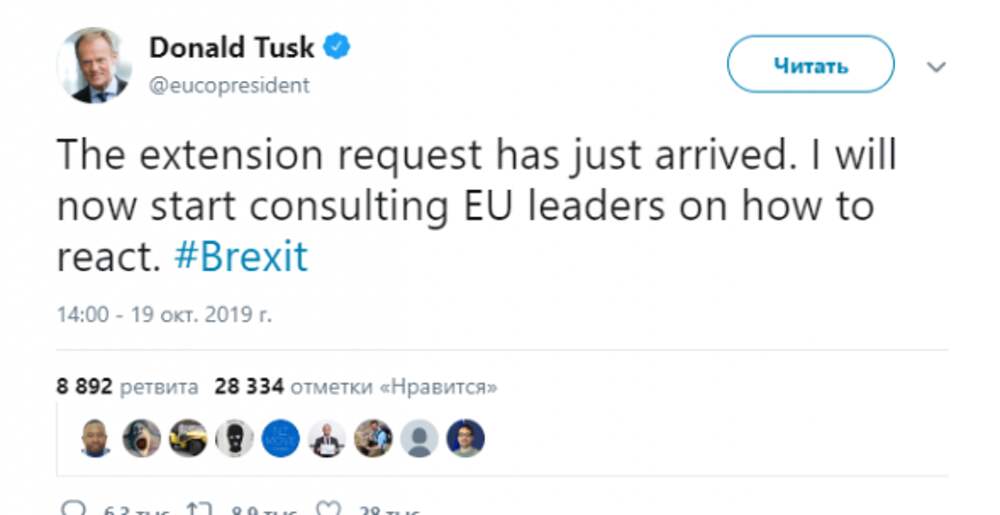
Task: Open the tweet timestamp 14:00 - 19 окт. 2019
Action: 164,314
